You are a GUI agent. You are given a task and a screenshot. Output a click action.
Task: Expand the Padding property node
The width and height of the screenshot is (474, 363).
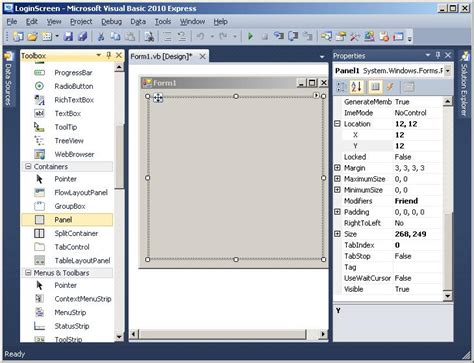(x=337, y=212)
